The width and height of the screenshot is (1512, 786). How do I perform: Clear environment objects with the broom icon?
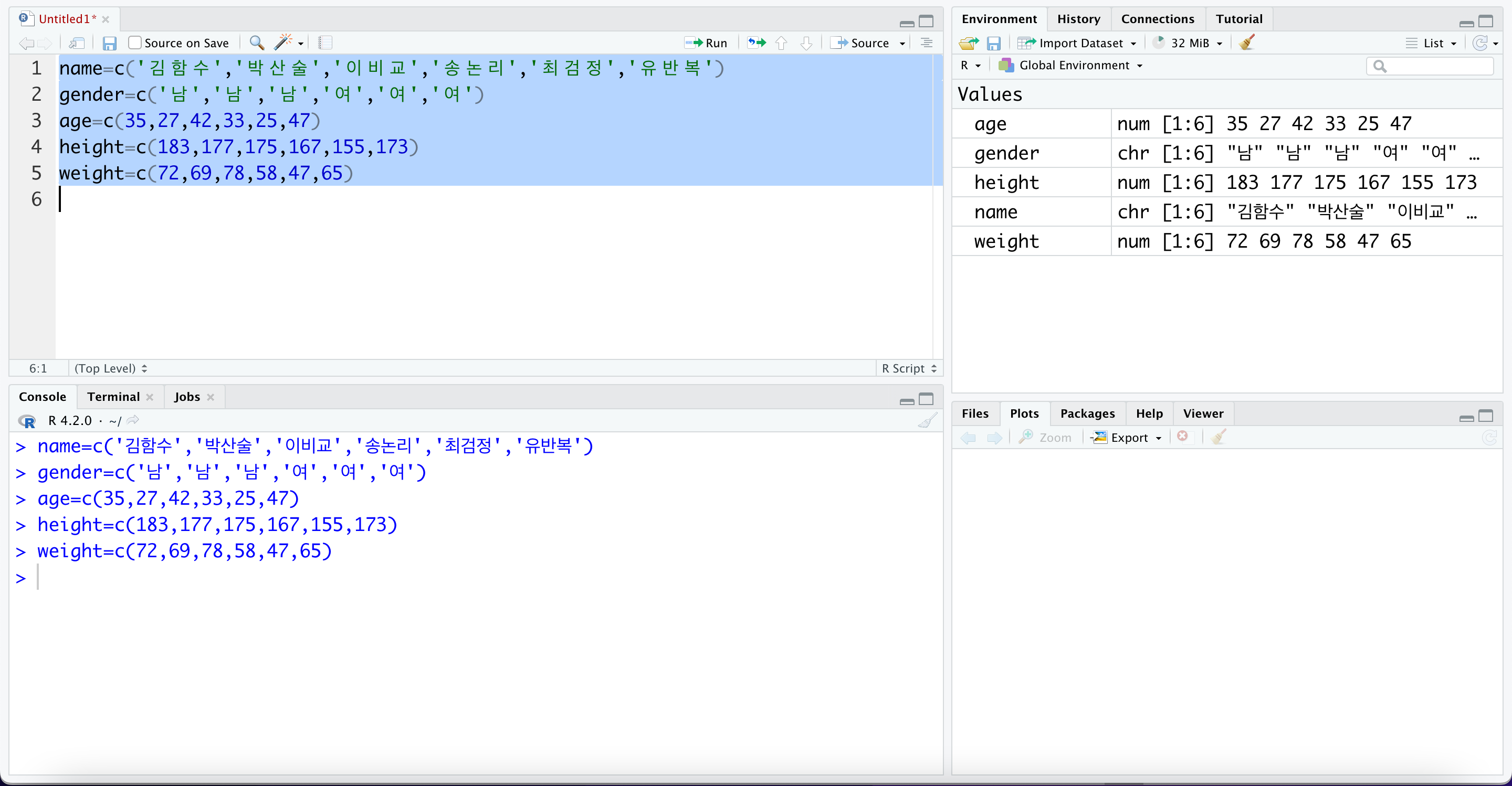1247,43
